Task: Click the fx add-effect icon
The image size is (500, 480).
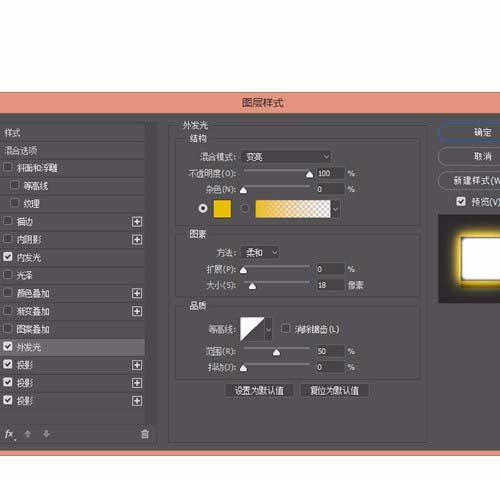Action: (10, 434)
